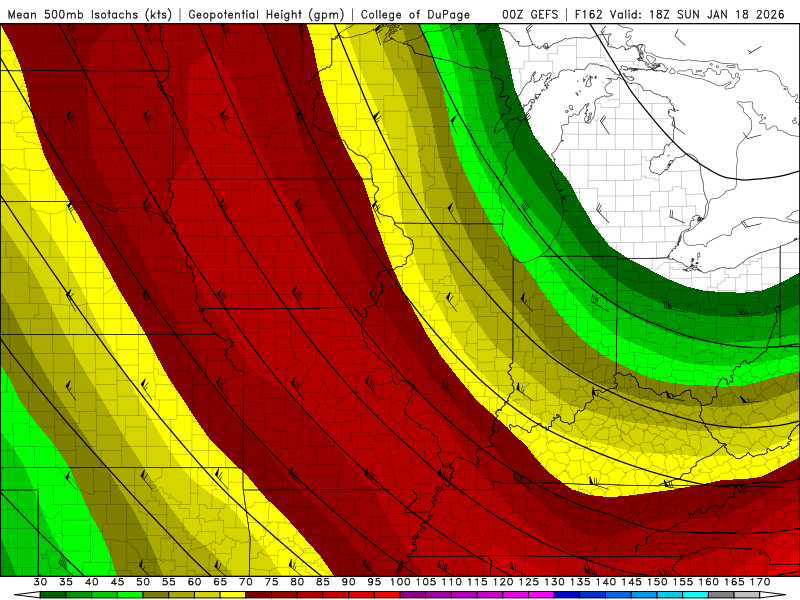This screenshot has width=800, height=600.
Task: Click the "College of DuPage" header text
Action: pos(415,14)
